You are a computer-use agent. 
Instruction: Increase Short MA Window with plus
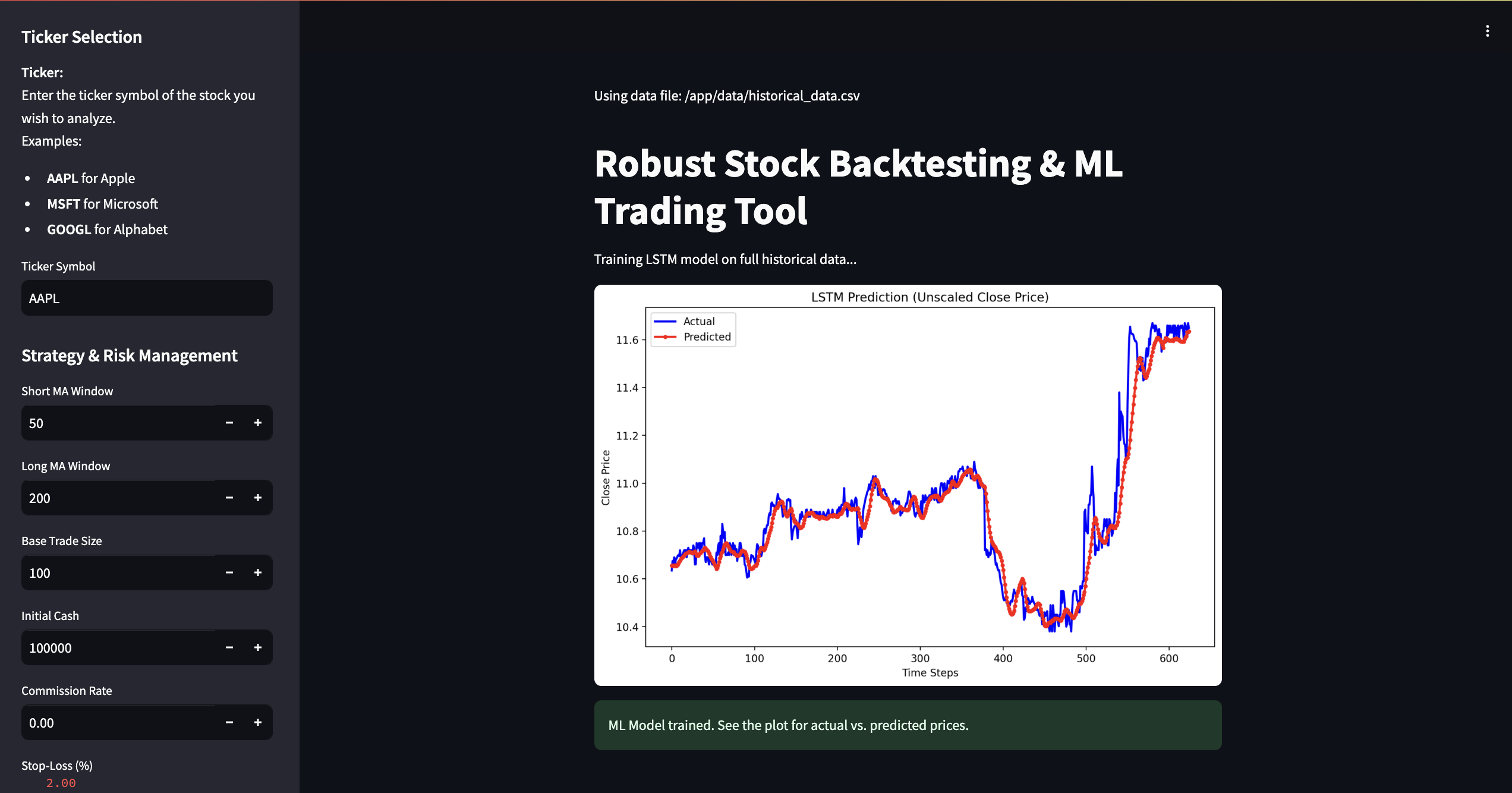pyautogui.click(x=258, y=423)
